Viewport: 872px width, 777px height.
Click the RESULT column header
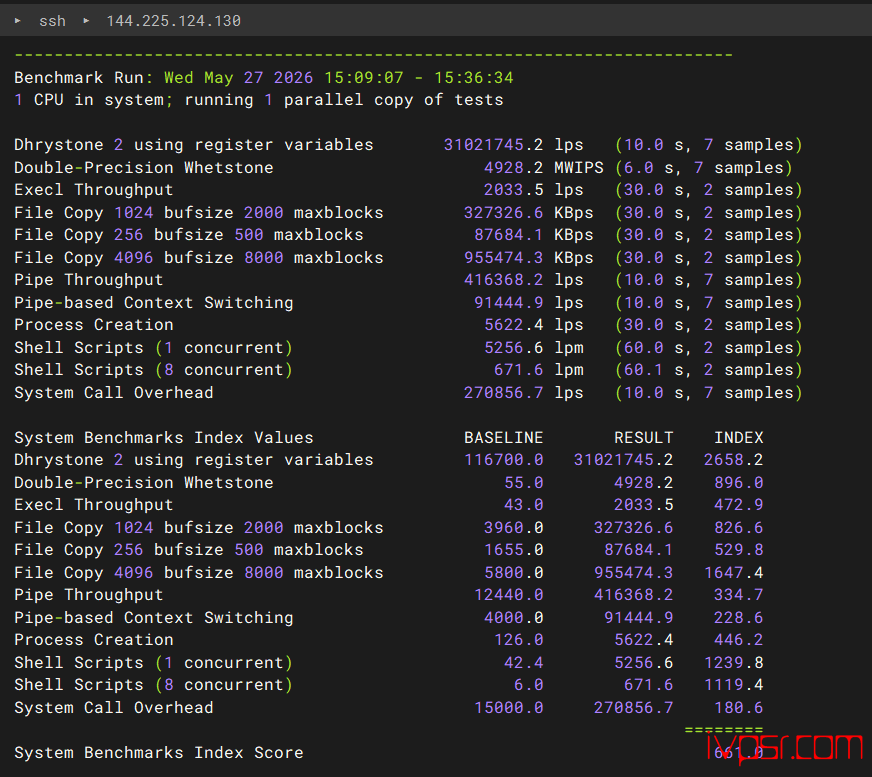tap(643, 438)
